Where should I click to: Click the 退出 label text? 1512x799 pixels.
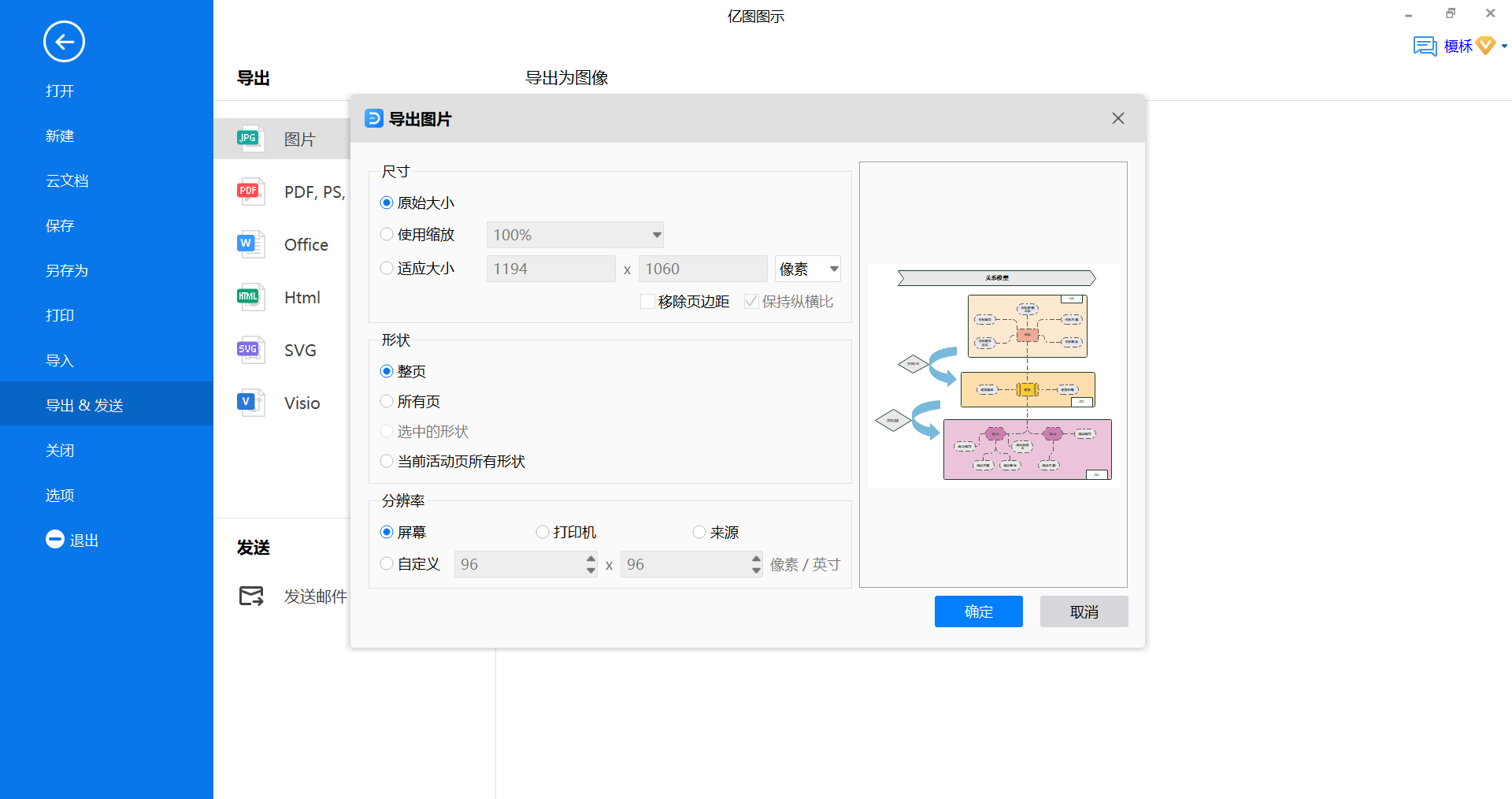click(84, 540)
